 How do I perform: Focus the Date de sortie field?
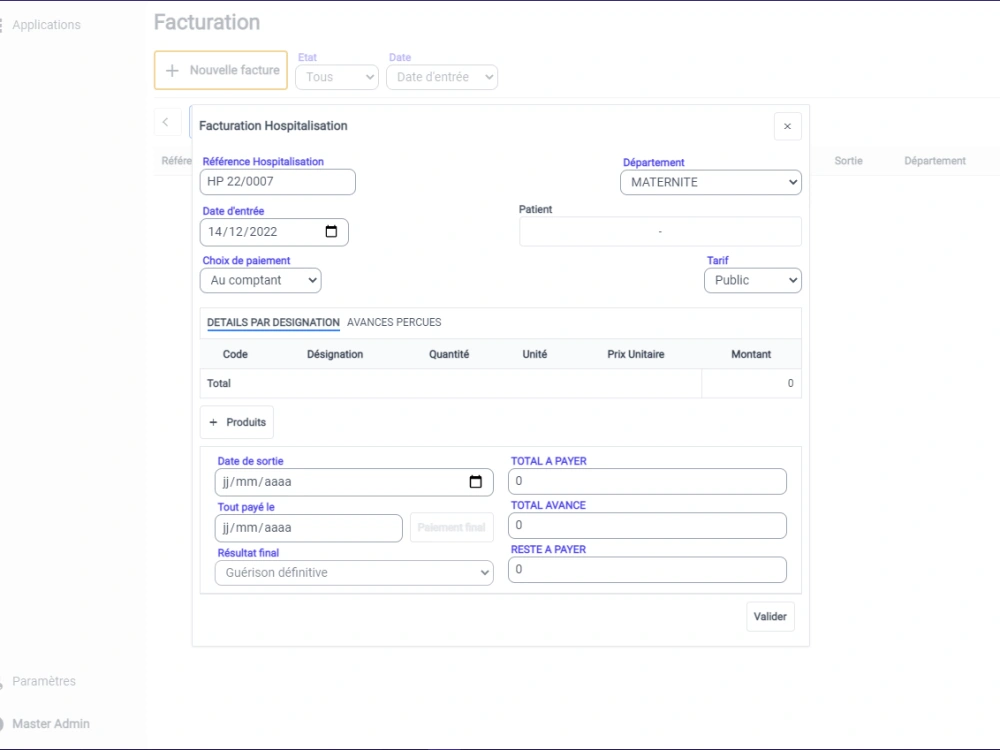pyautogui.click(x=354, y=482)
